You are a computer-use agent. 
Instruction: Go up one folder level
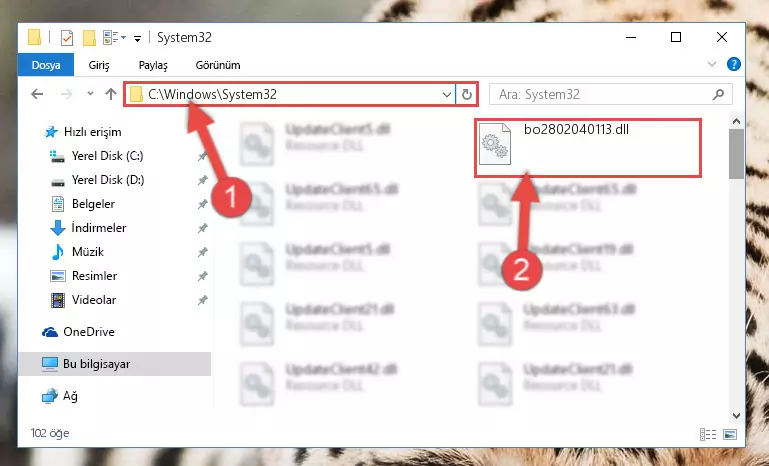[111, 94]
